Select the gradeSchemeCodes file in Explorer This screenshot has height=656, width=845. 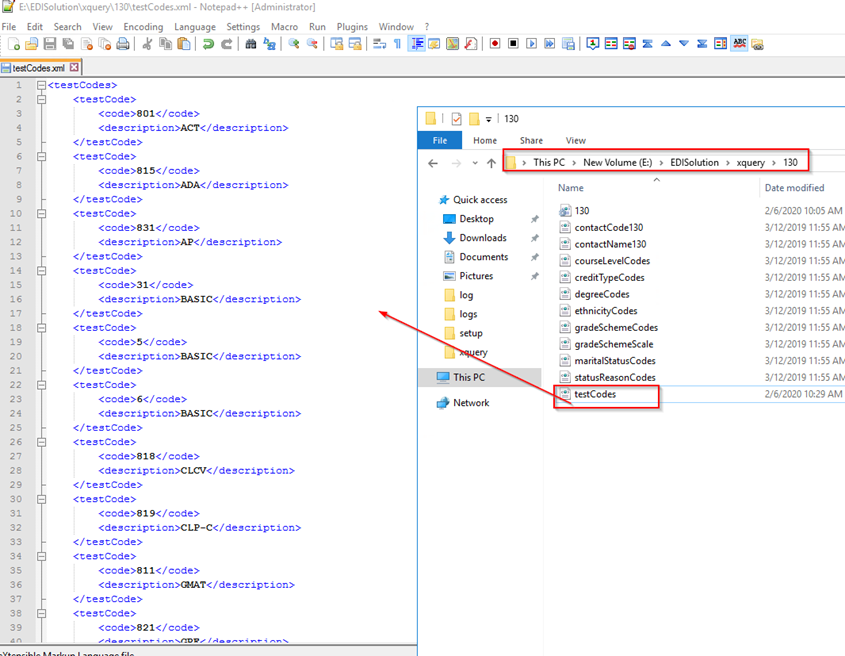pyautogui.click(x=616, y=327)
